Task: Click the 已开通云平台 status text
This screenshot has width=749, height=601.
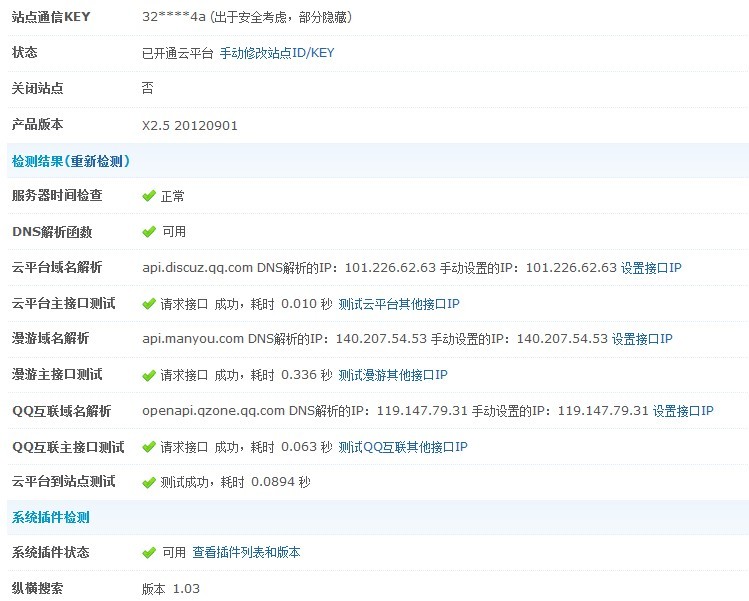Action: coord(178,53)
